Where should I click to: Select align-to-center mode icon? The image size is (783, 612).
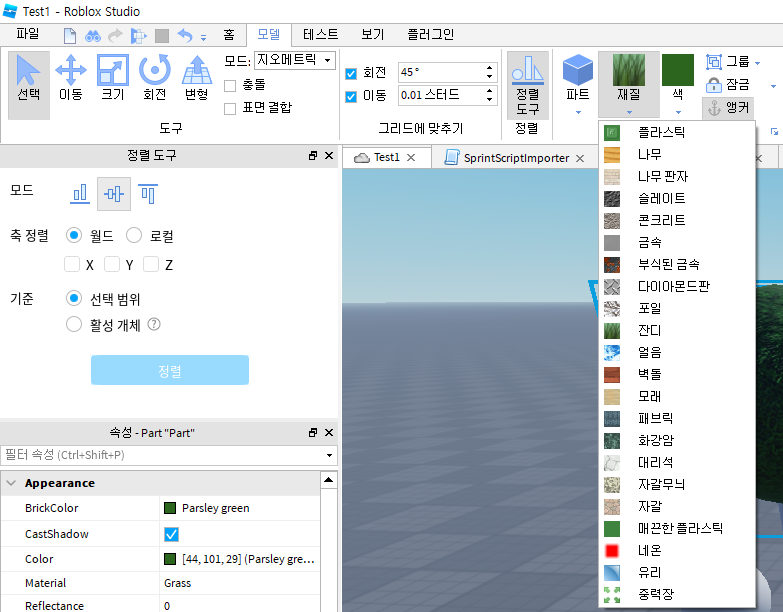click(114, 194)
